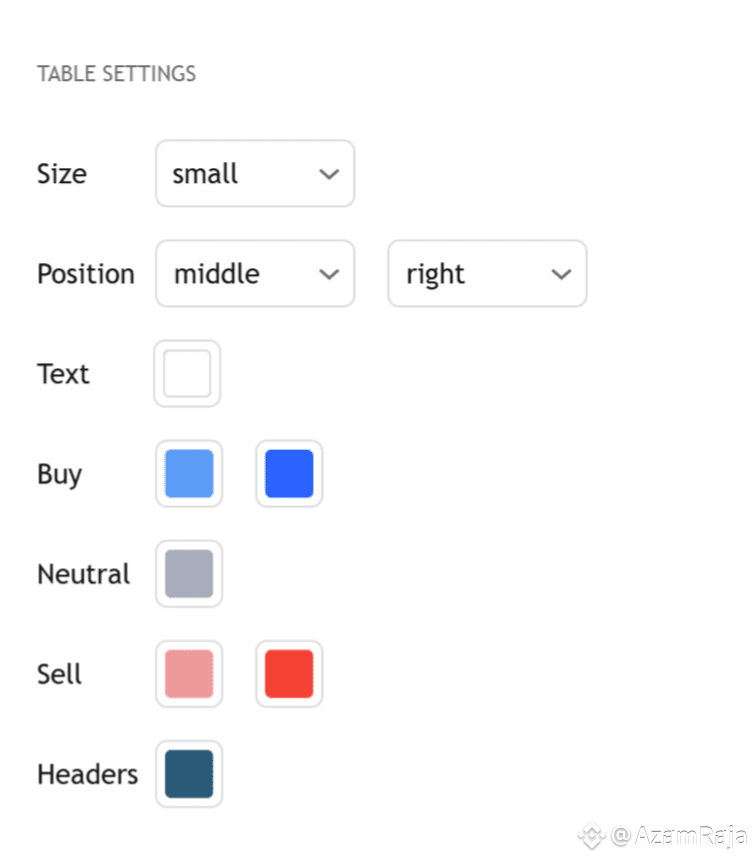Change the dark teal Headers color swatch
756x861 pixels.
tap(189, 774)
